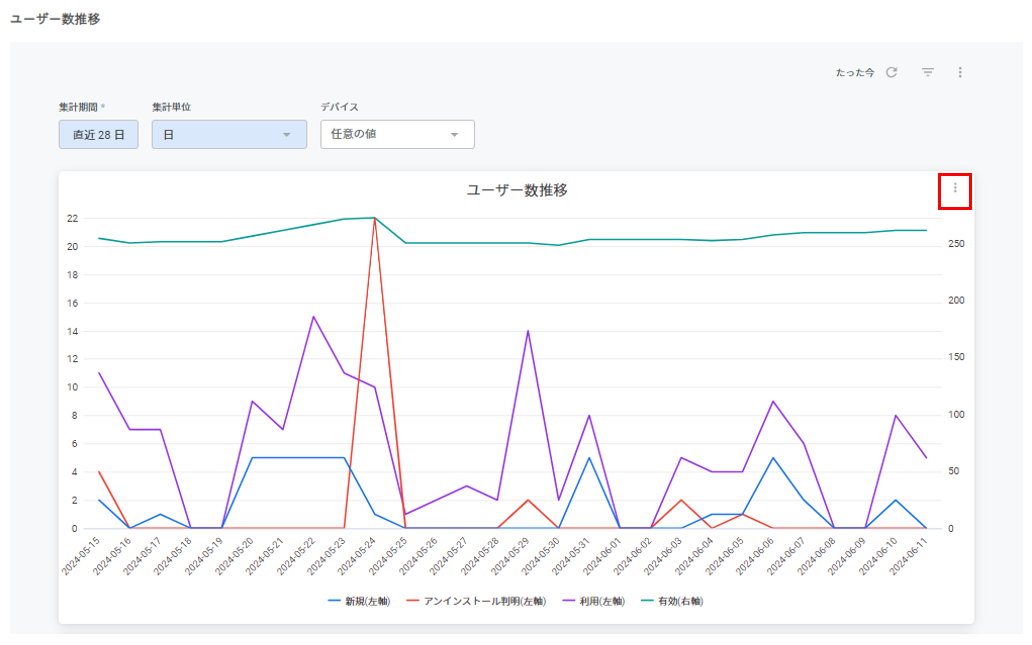The height and width of the screenshot is (645, 1032).
Task: Click the 250 right axis value
Action: [x=956, y=244]
